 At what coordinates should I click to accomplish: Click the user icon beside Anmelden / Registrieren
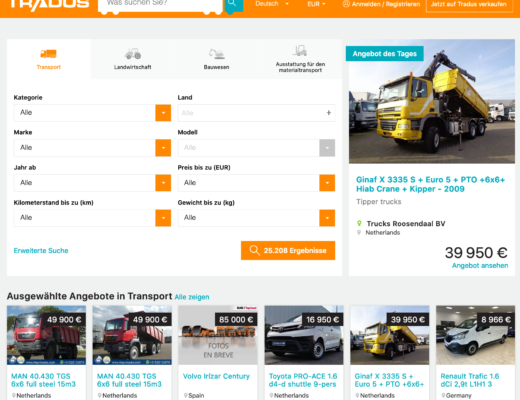(x=346, y=4)
